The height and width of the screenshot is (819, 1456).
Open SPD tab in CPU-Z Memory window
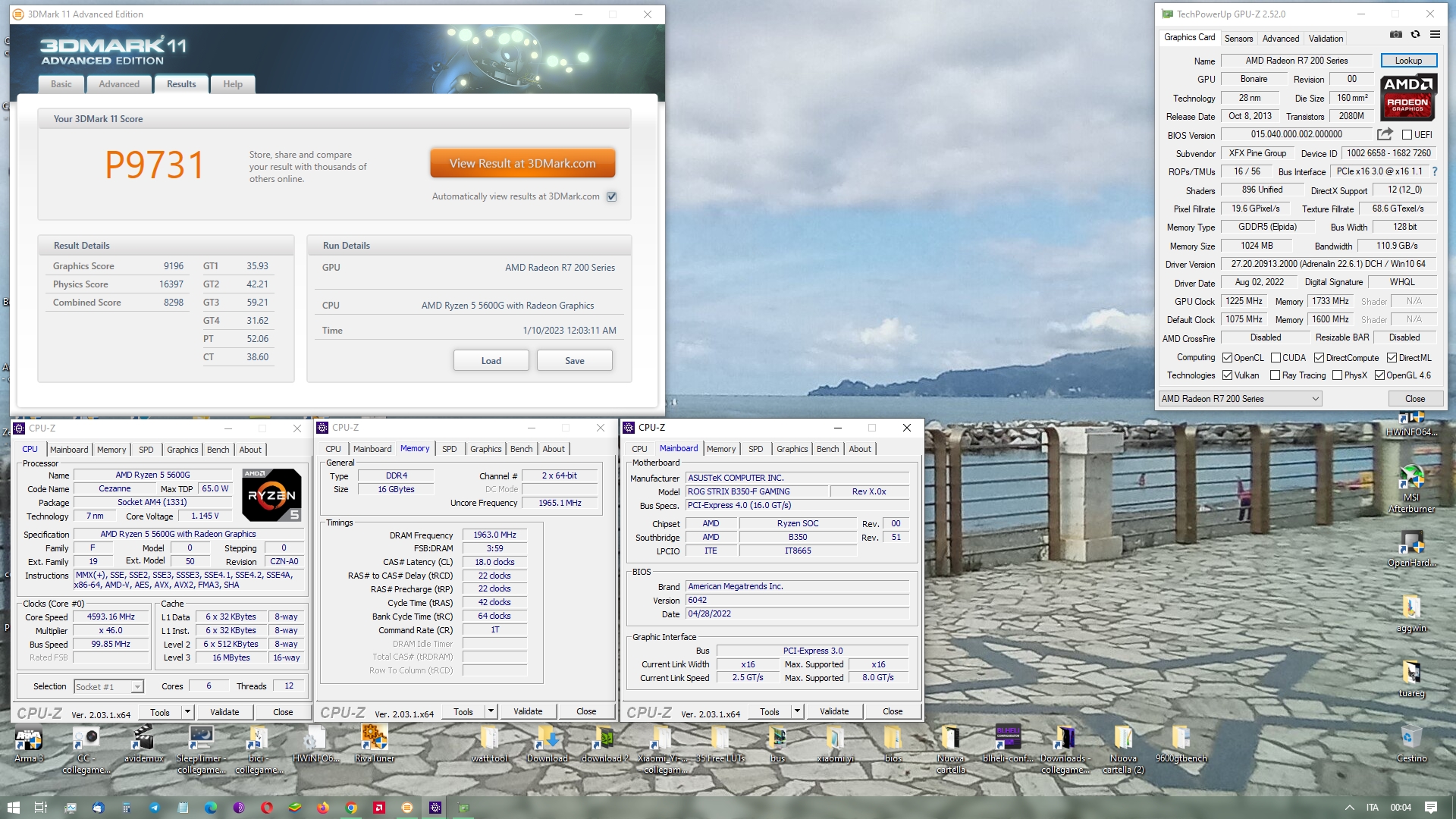450,449
